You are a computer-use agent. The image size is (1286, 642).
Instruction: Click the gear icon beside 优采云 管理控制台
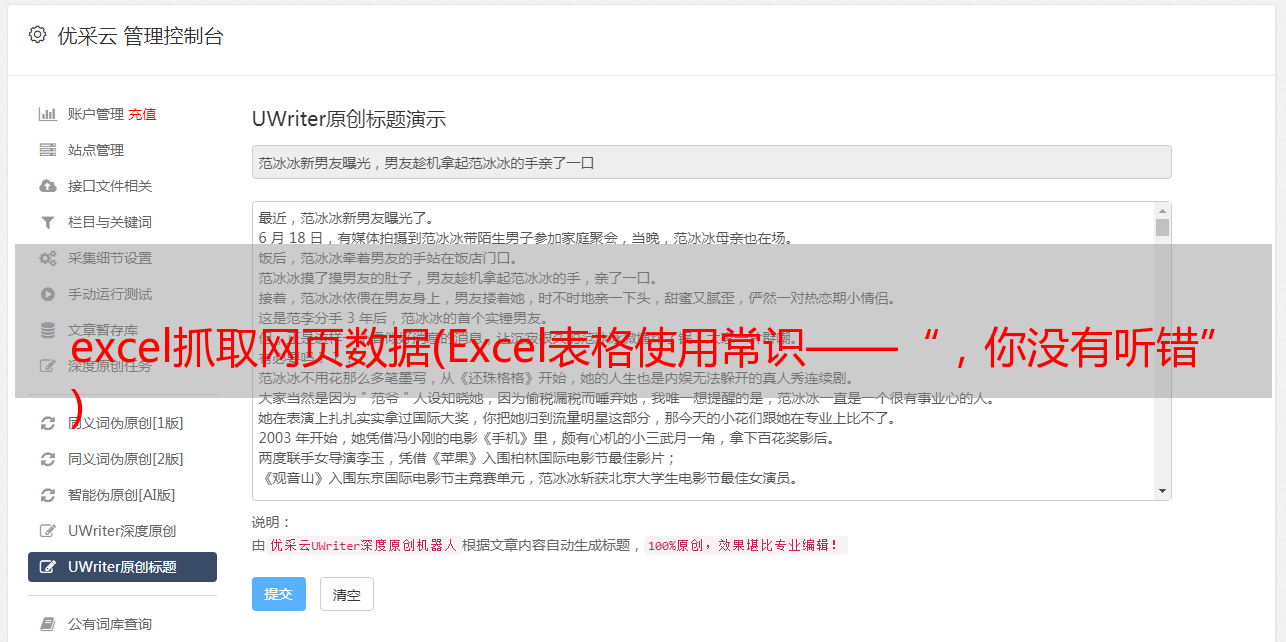tap(37, 35)
